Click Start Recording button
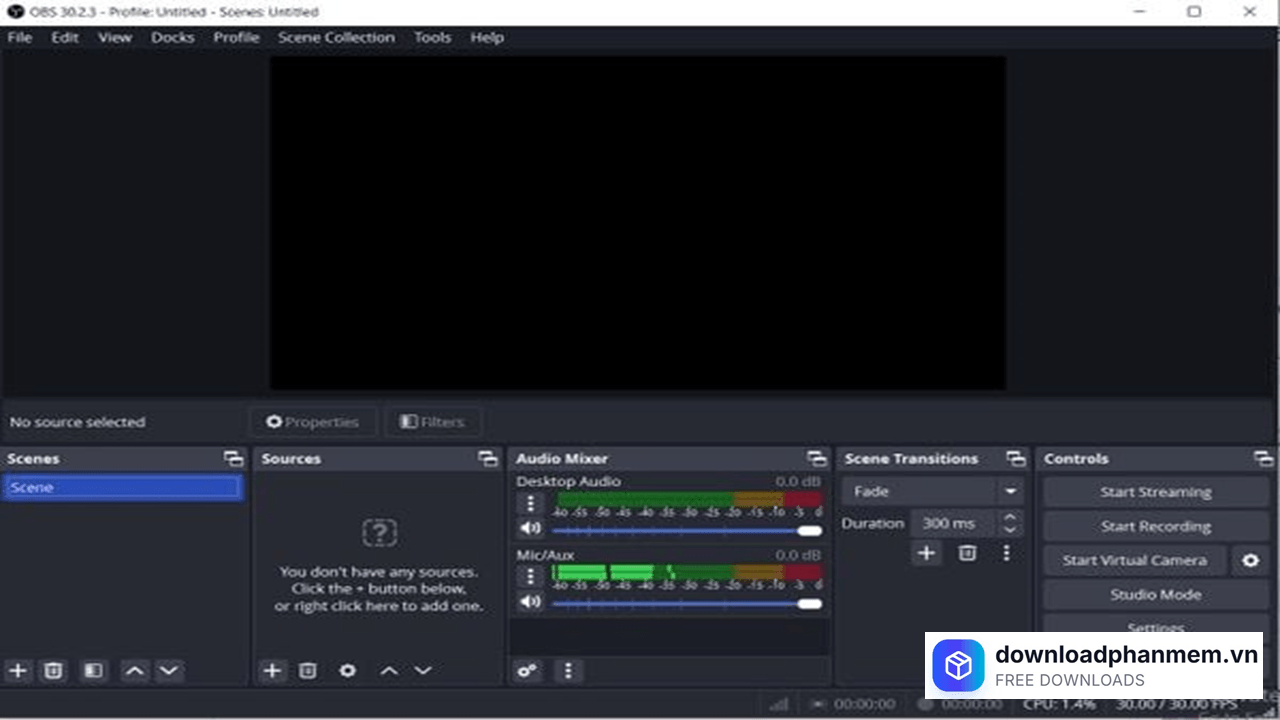This screenshot has height=720, width=1280. pyautogui.click(x=1155, y=526)
